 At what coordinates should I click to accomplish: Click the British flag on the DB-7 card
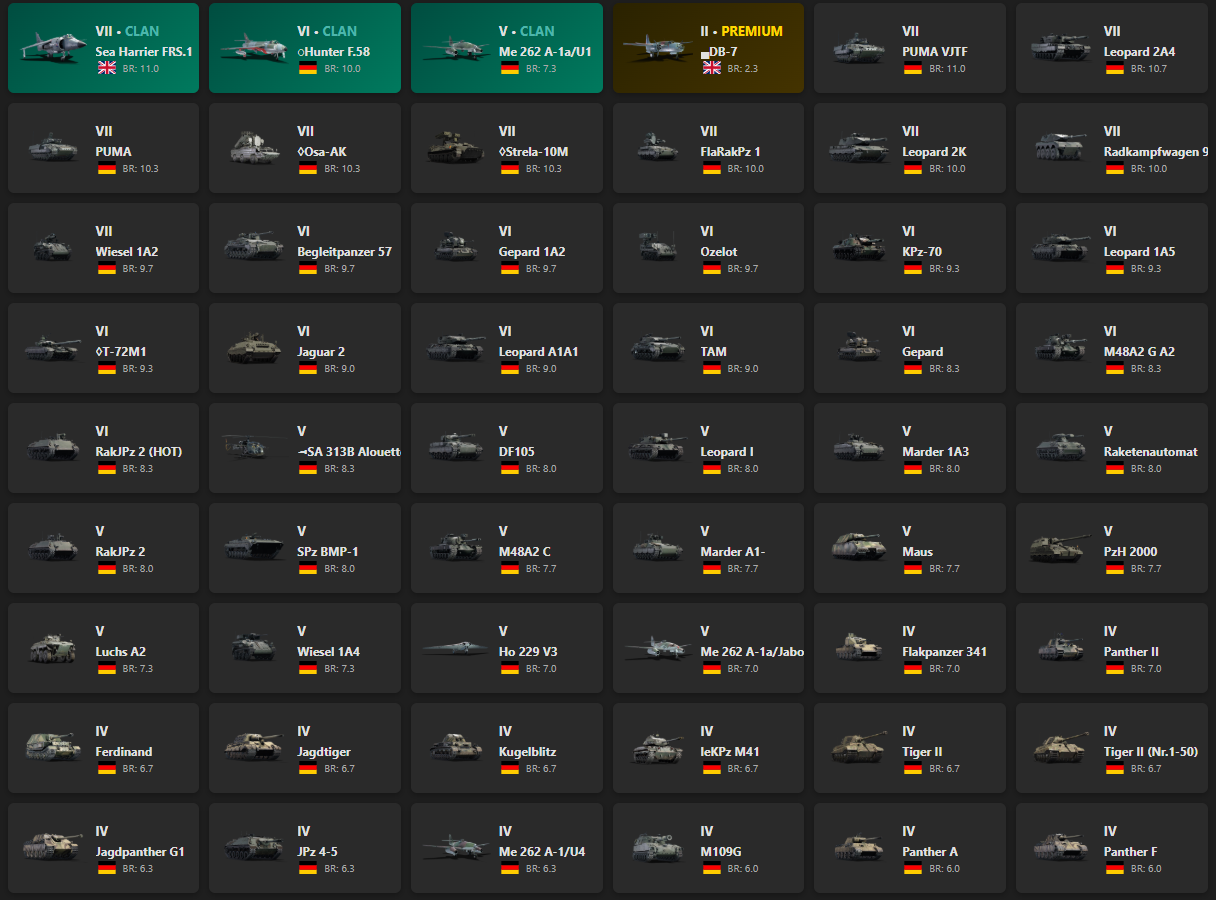(711, 68)
